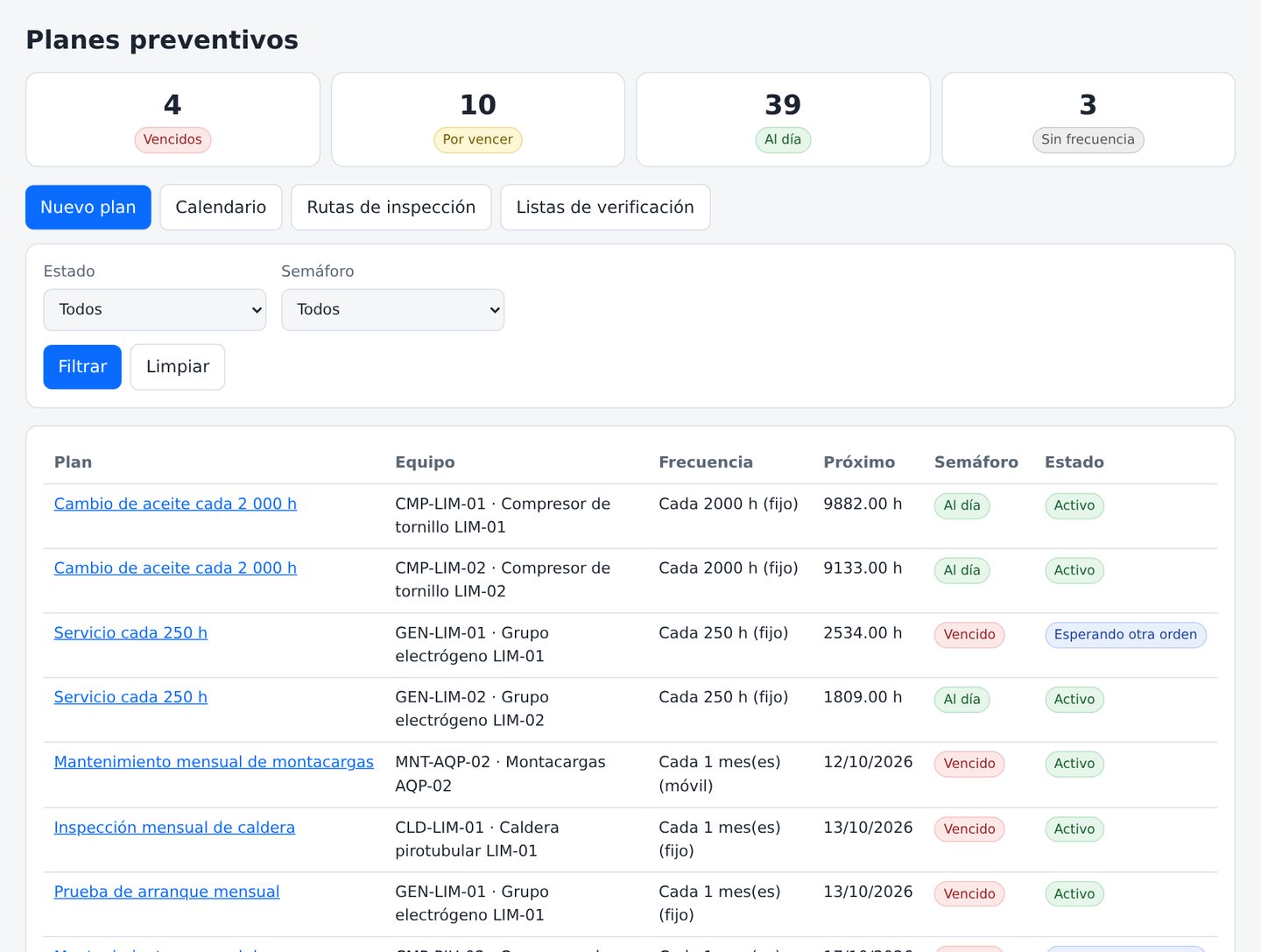This screenshot has width=1261, height=952.
Task: Open Mantenimiento mensual de montacargas plan
Action: 214,762
